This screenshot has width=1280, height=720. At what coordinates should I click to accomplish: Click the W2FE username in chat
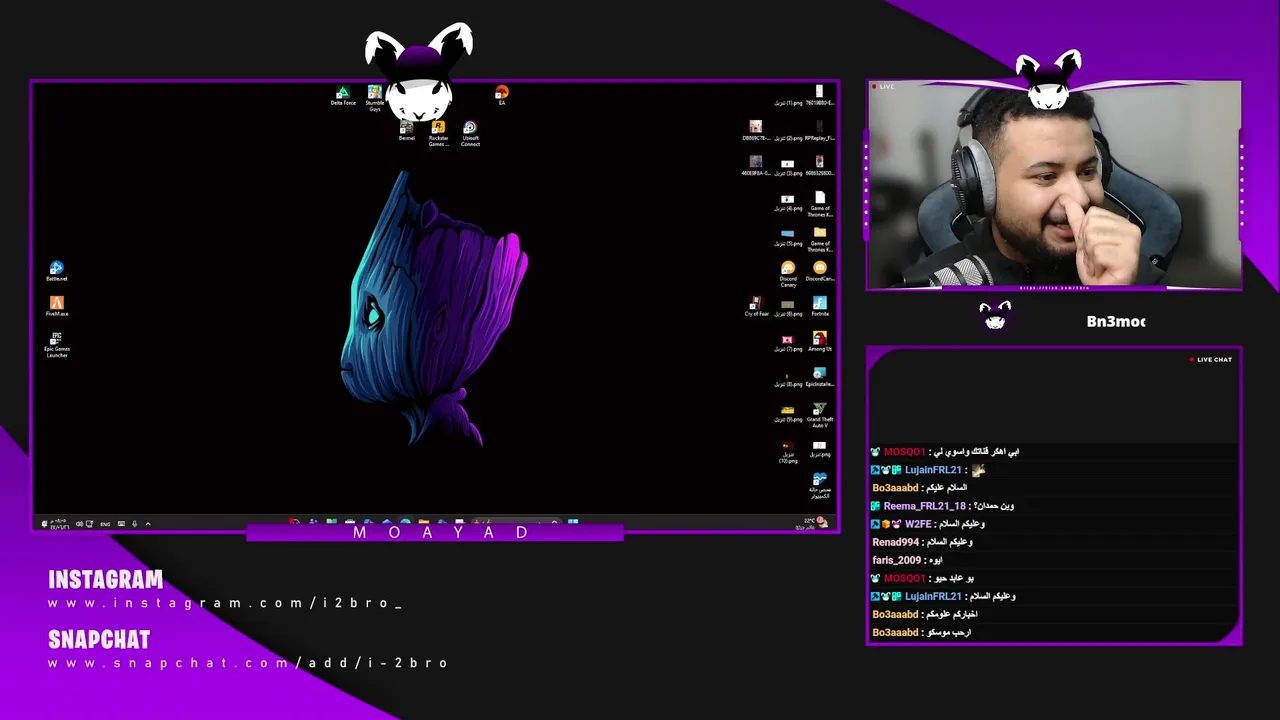point(918,524)
